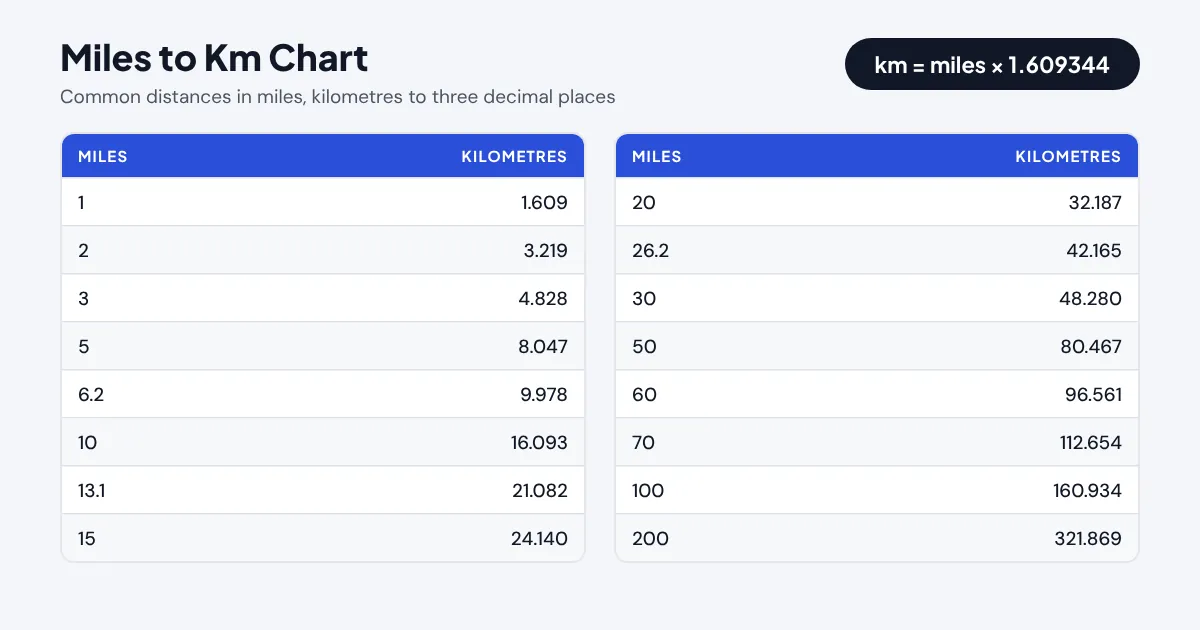Select the value 112.654
This screenshot has height=630, width=1200.
[1092, 442]
